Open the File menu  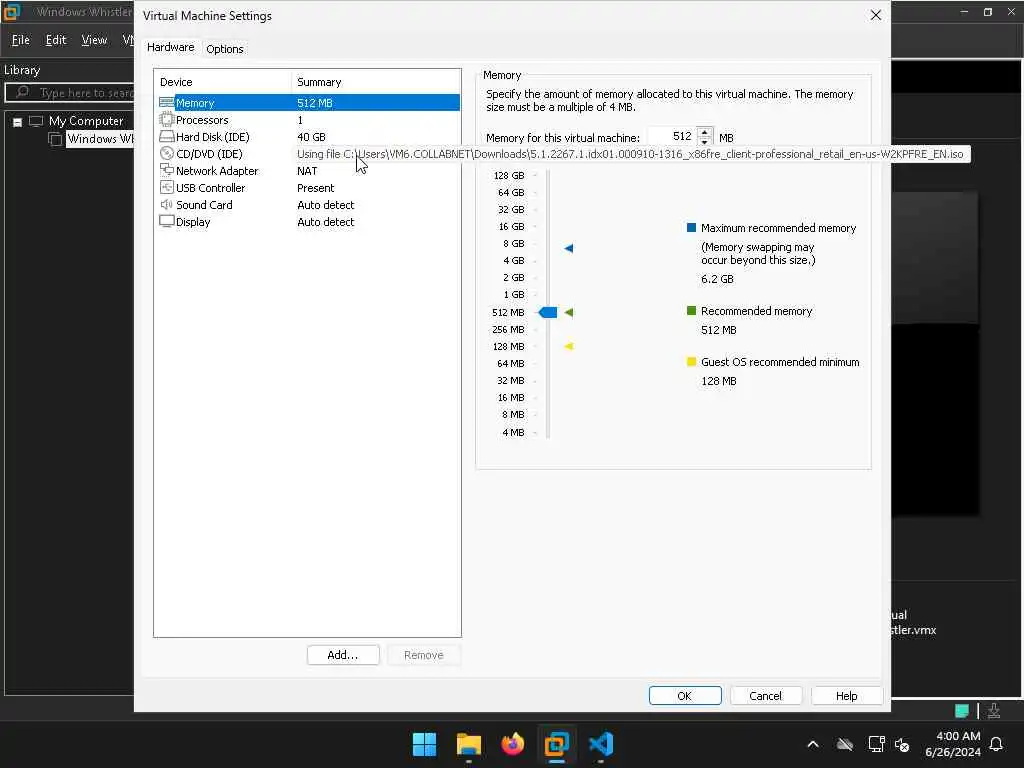pyautogui.click(x=21, y=40)
